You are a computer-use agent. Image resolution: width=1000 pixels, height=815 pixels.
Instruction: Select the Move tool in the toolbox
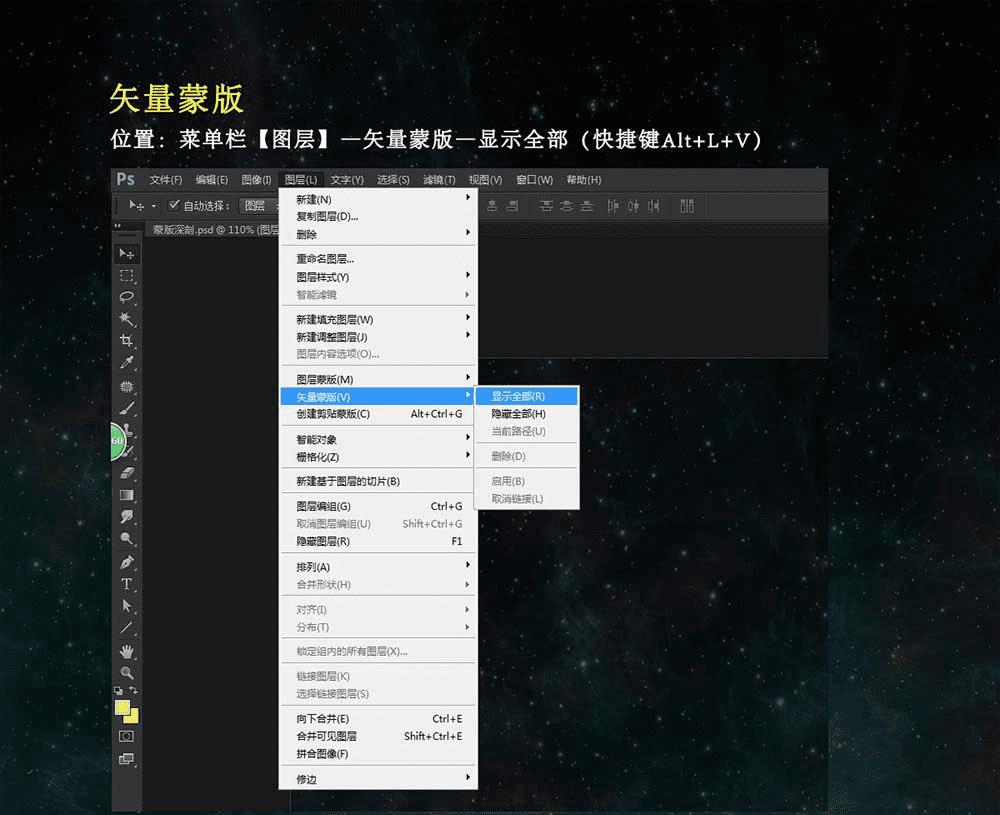click(x=126, y=254)
